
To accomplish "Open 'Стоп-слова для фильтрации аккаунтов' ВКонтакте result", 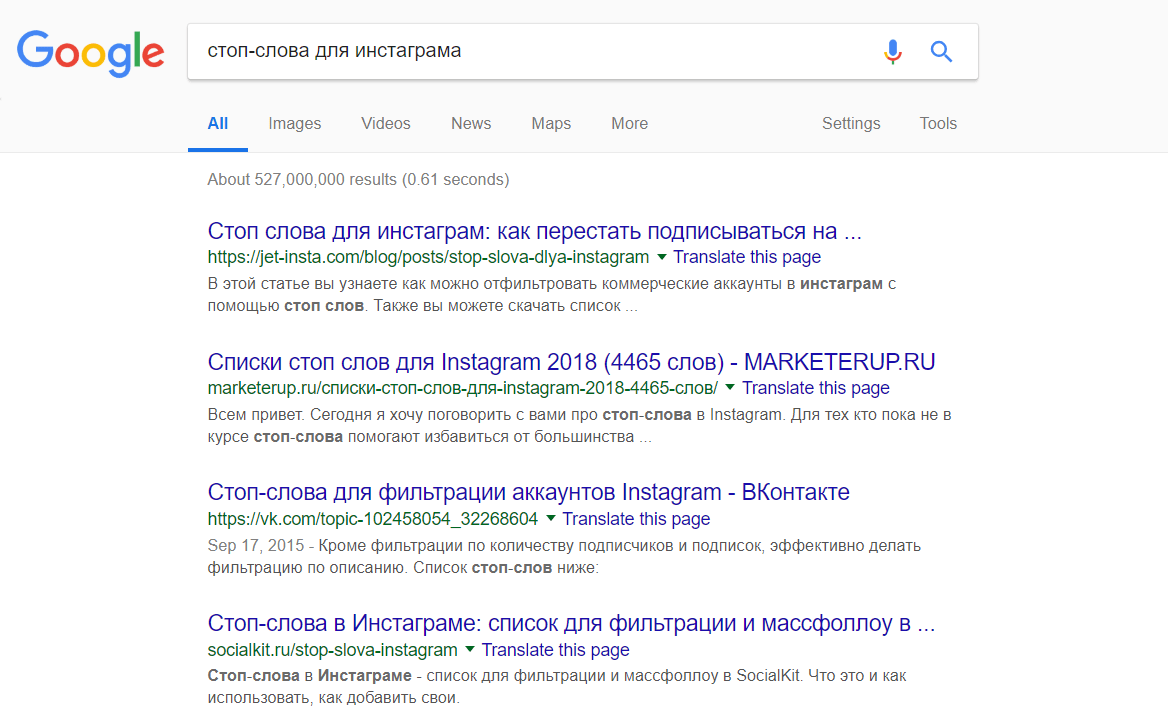I will (528, 493).
